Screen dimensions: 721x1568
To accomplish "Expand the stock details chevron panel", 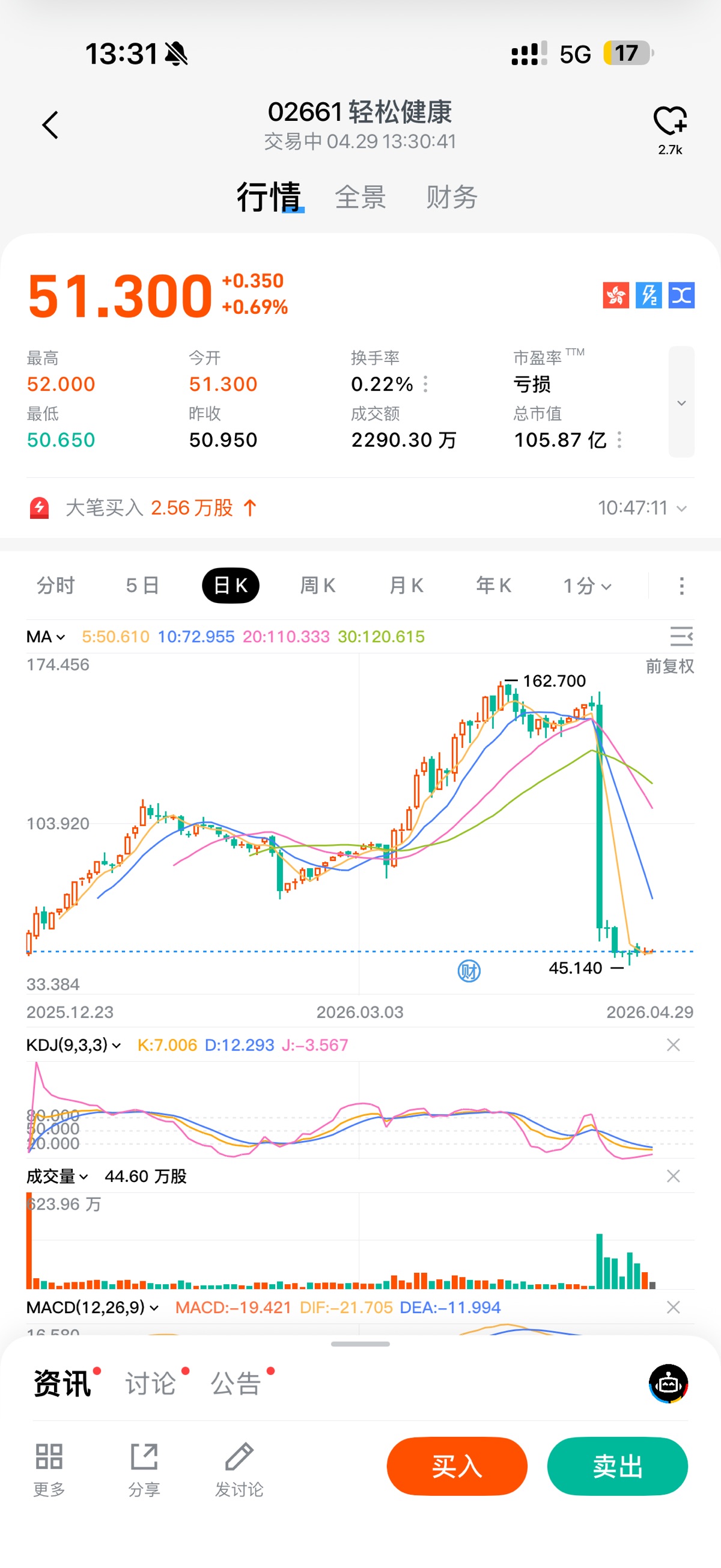I will pyautogui.click(x=681, y=402).
